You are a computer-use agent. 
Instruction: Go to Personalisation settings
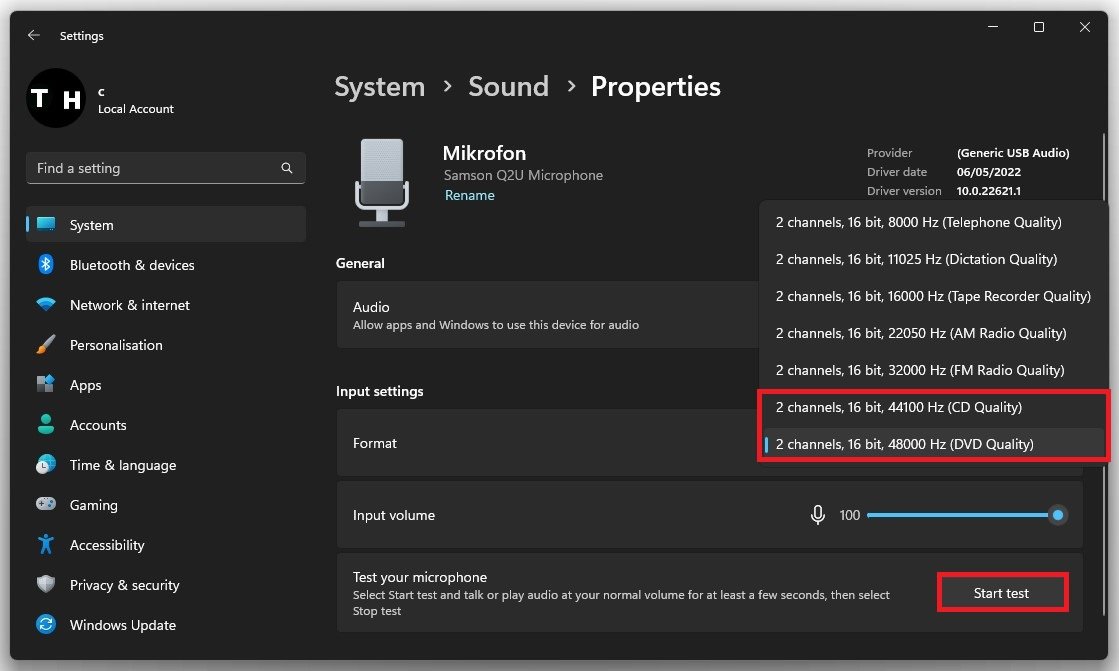pyautogui.click(x=115, y=345)
